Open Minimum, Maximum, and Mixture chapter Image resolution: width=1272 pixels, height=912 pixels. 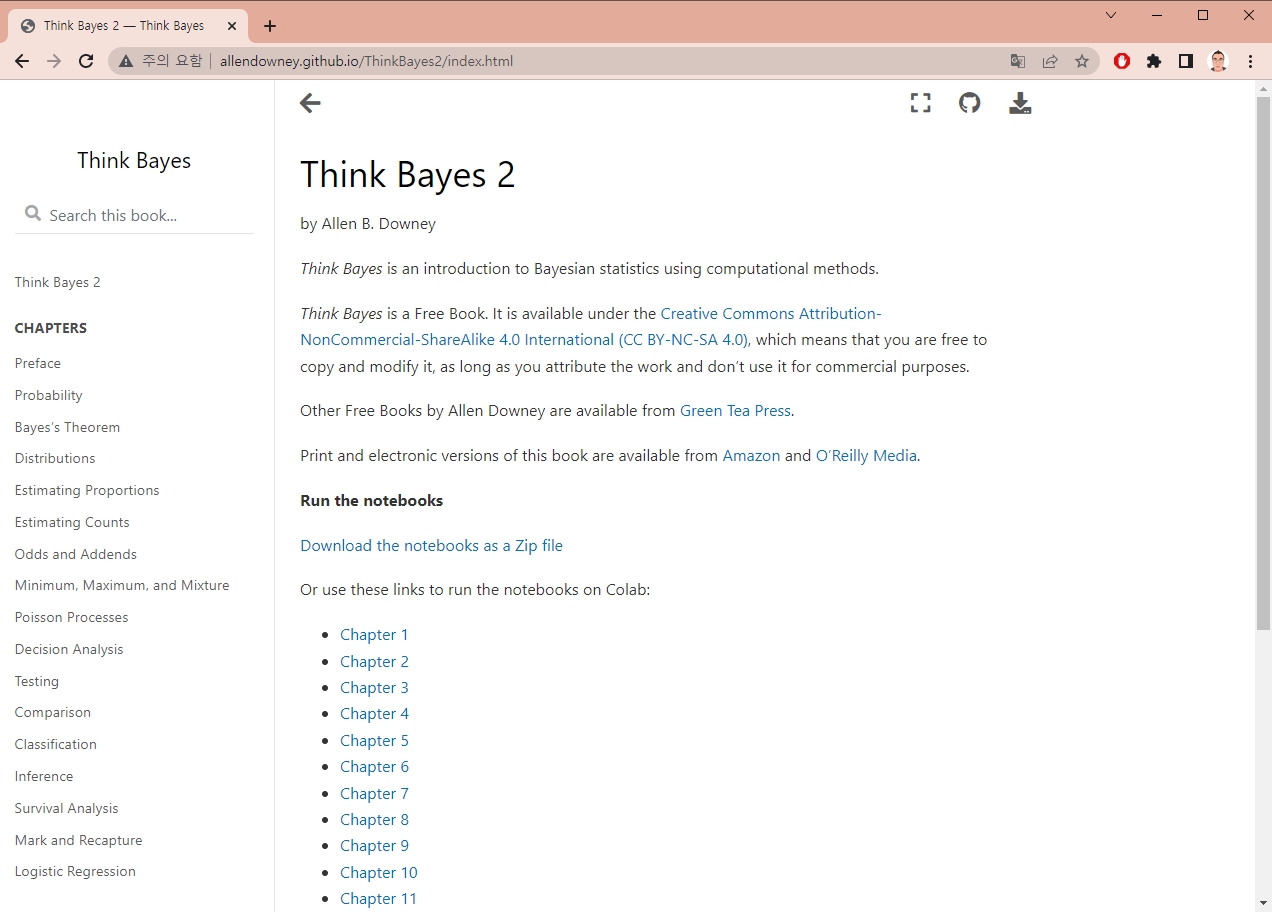(x=122, y=585)
